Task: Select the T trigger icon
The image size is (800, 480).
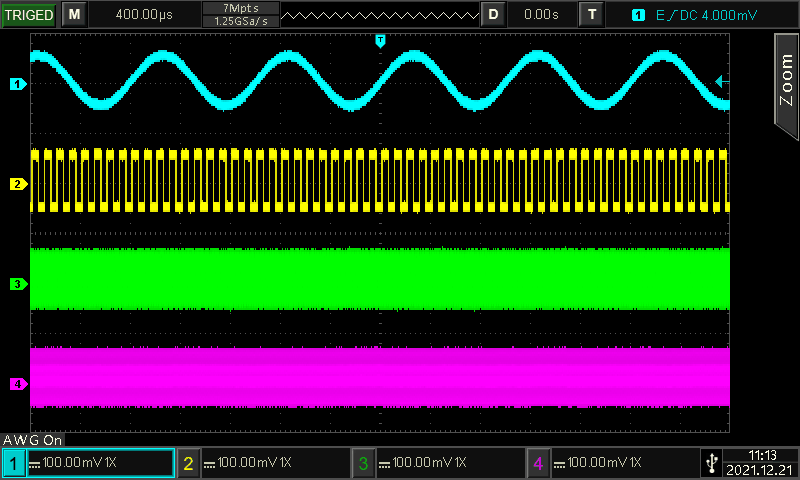Action: 593,14
